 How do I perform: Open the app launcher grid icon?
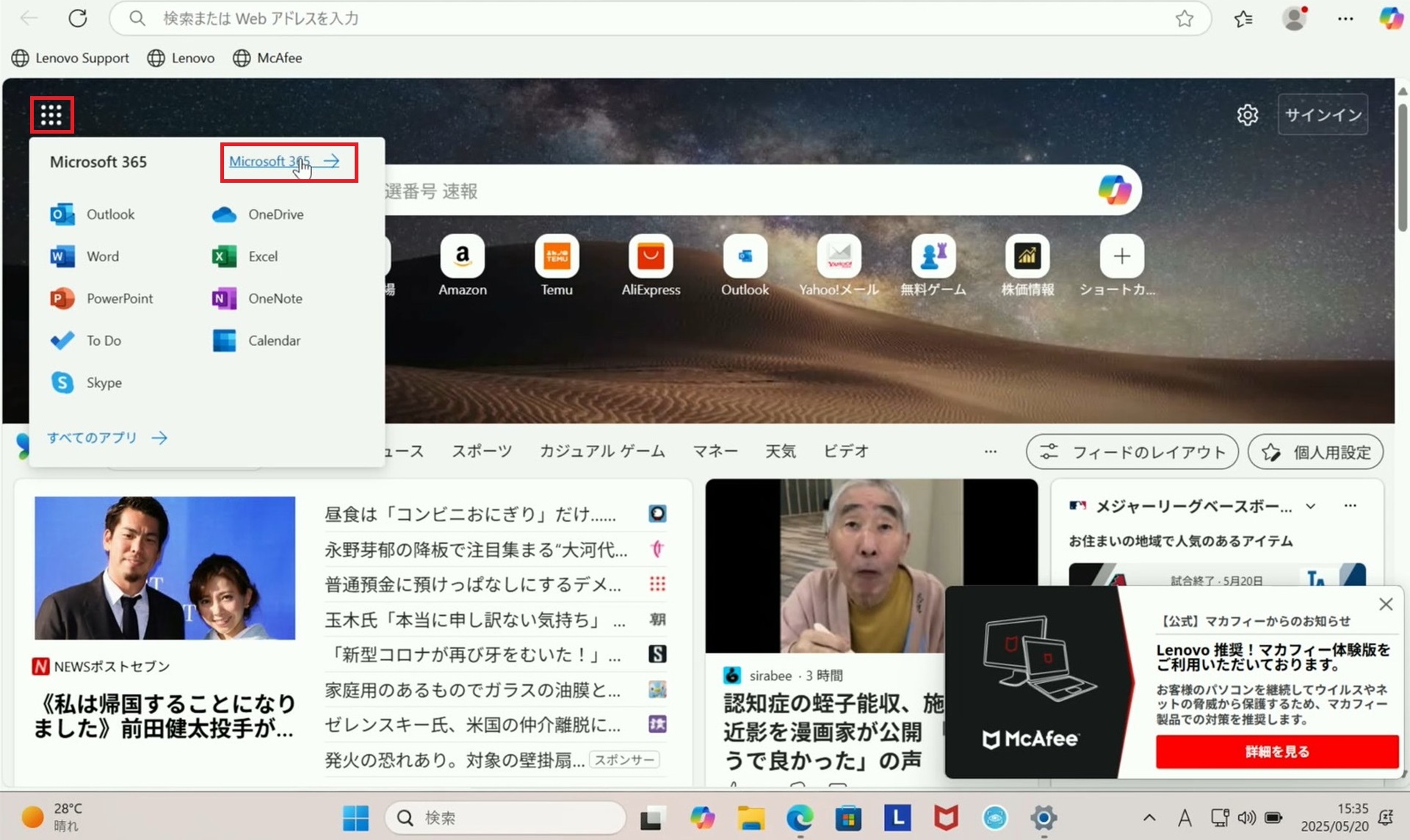(51, 115)
